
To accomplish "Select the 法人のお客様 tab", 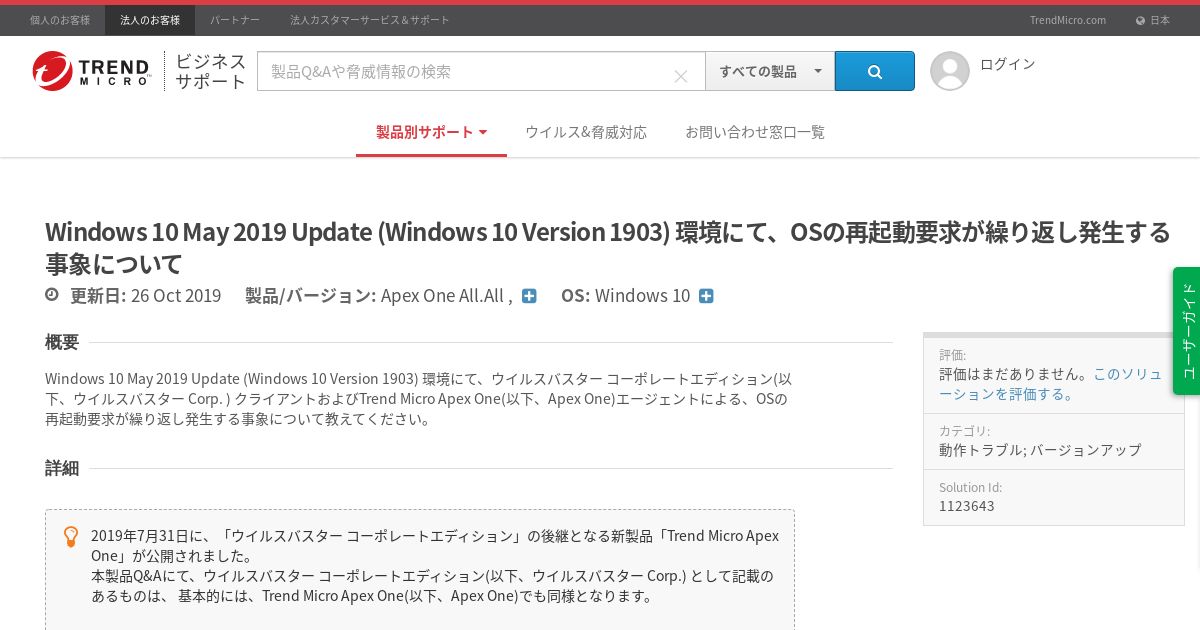I will click(x=150, y=20).
